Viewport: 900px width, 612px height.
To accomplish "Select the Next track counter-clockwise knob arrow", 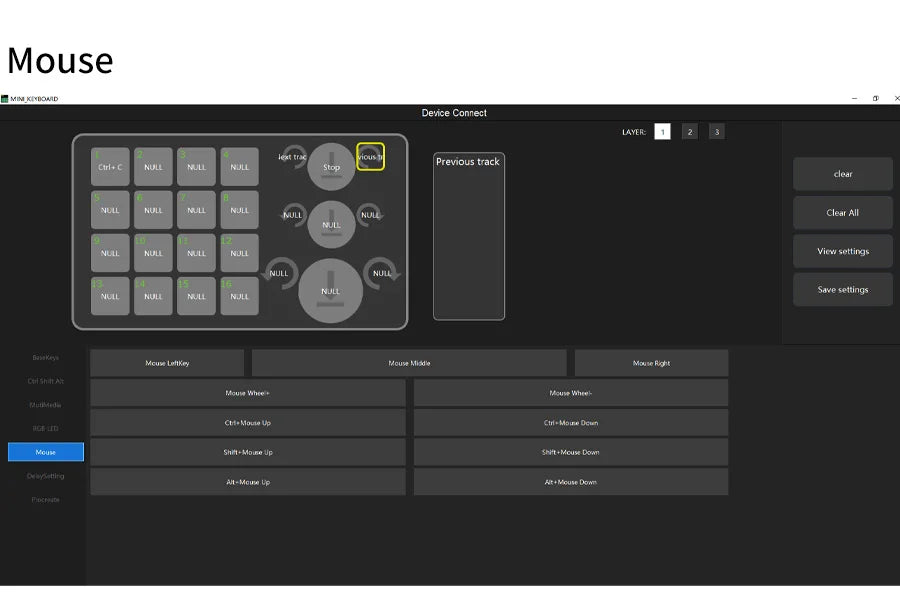I will [x=293, y=157].
